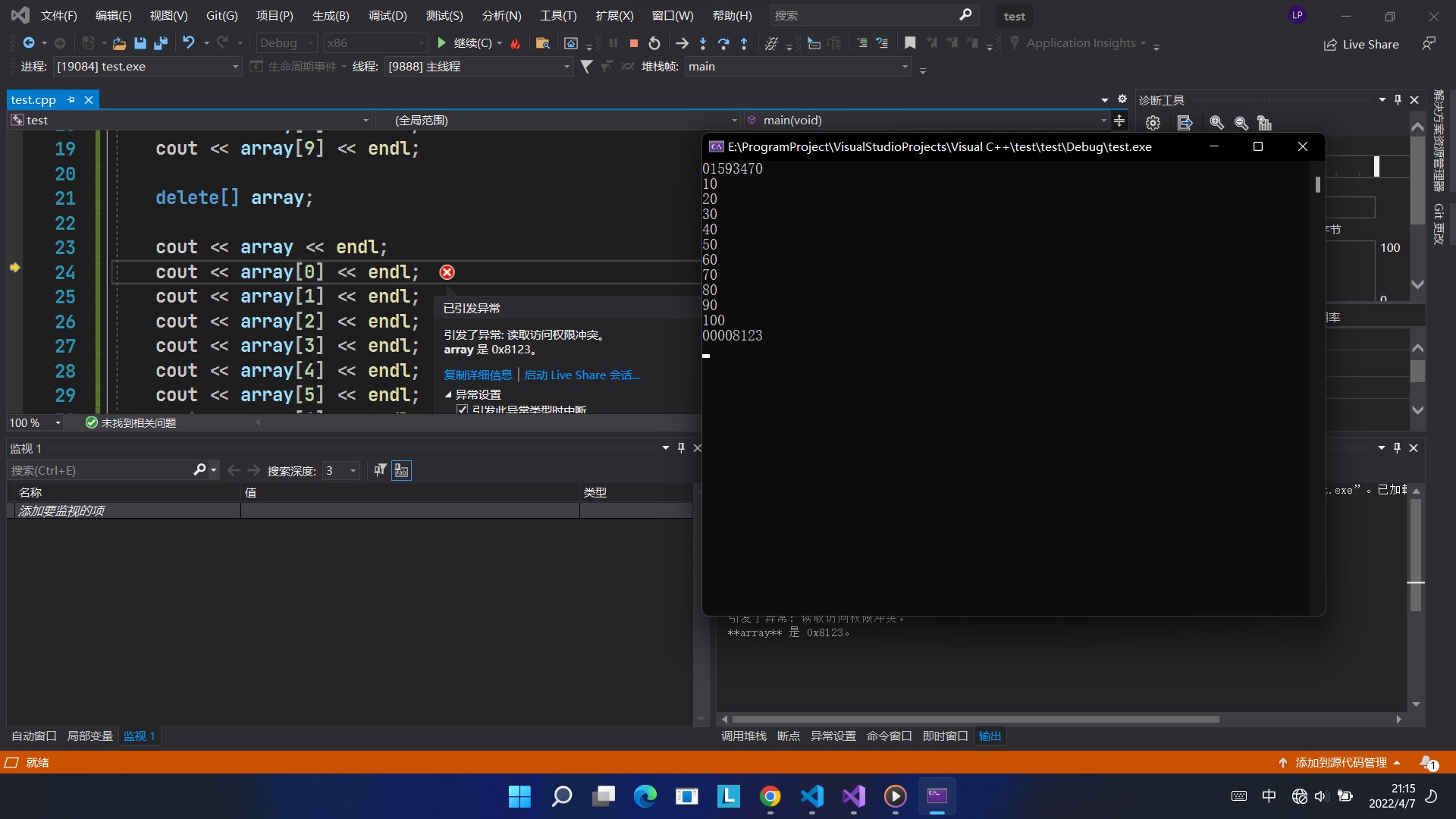The image size is (1456, 819).
Task: Click the Breakpoints panel icon
Action: coord(787,736)
